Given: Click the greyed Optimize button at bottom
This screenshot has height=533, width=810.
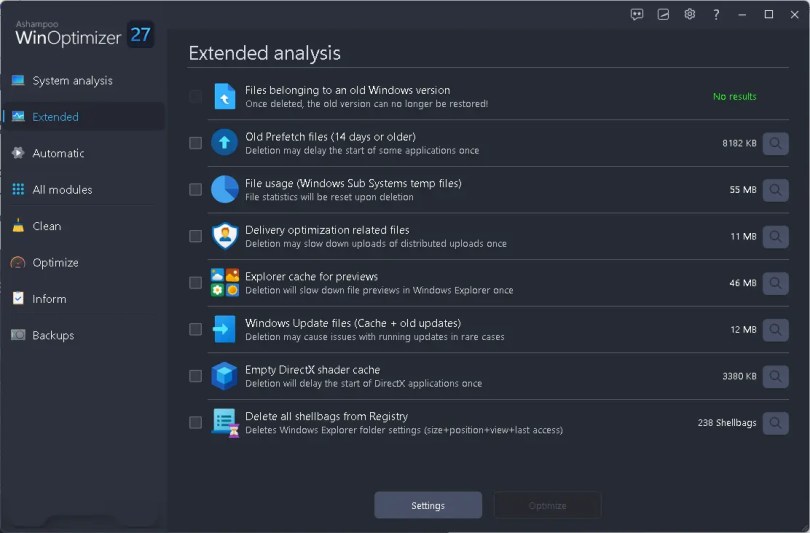Looking at the screenshot, I should pos(547,505).
